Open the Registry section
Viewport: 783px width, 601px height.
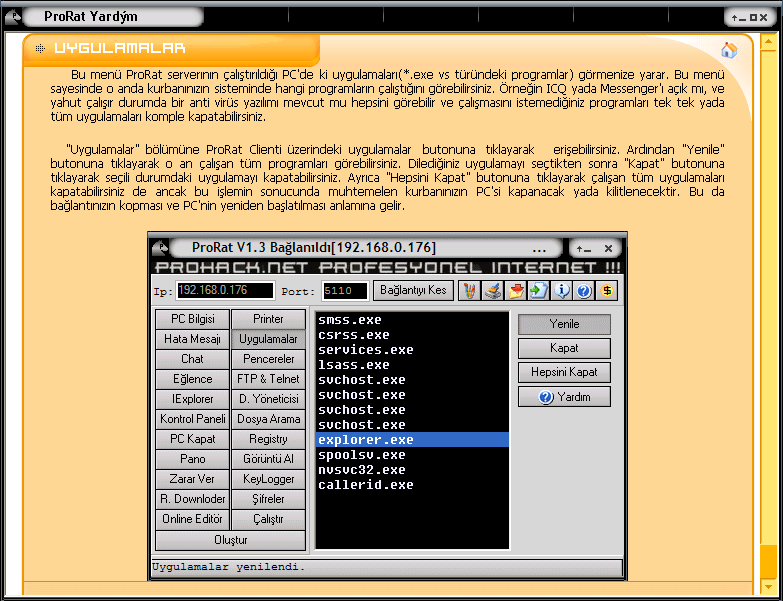click(268, 439)
